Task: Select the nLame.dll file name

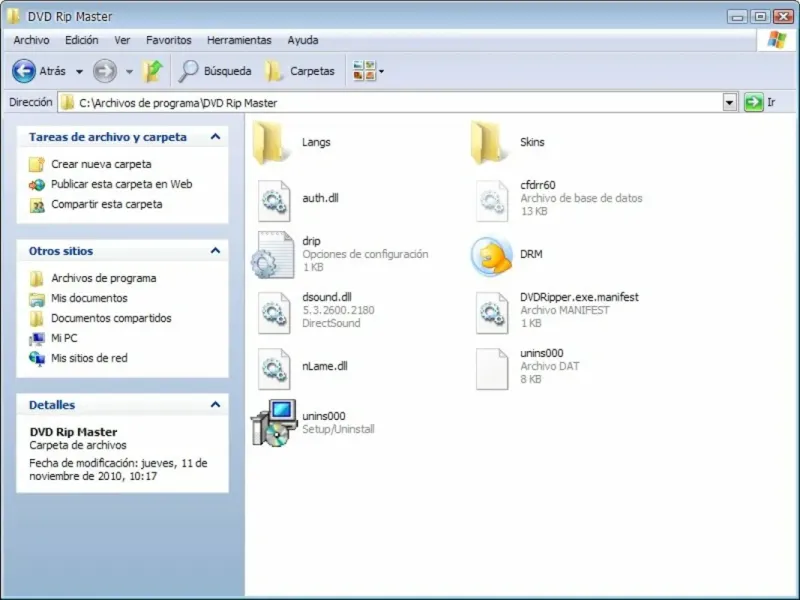Action: click(x=325, y=366)
